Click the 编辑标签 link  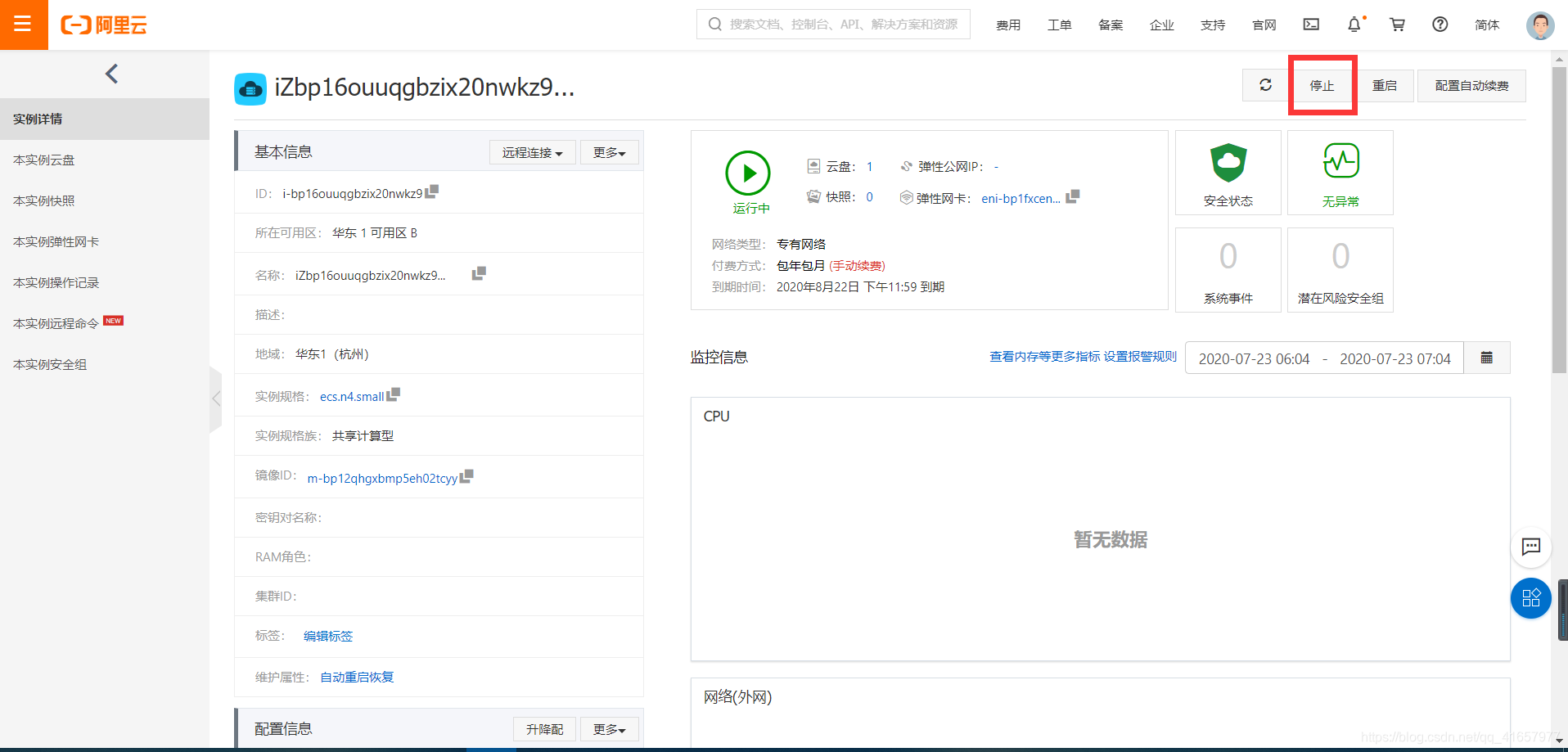coord(328,636)
